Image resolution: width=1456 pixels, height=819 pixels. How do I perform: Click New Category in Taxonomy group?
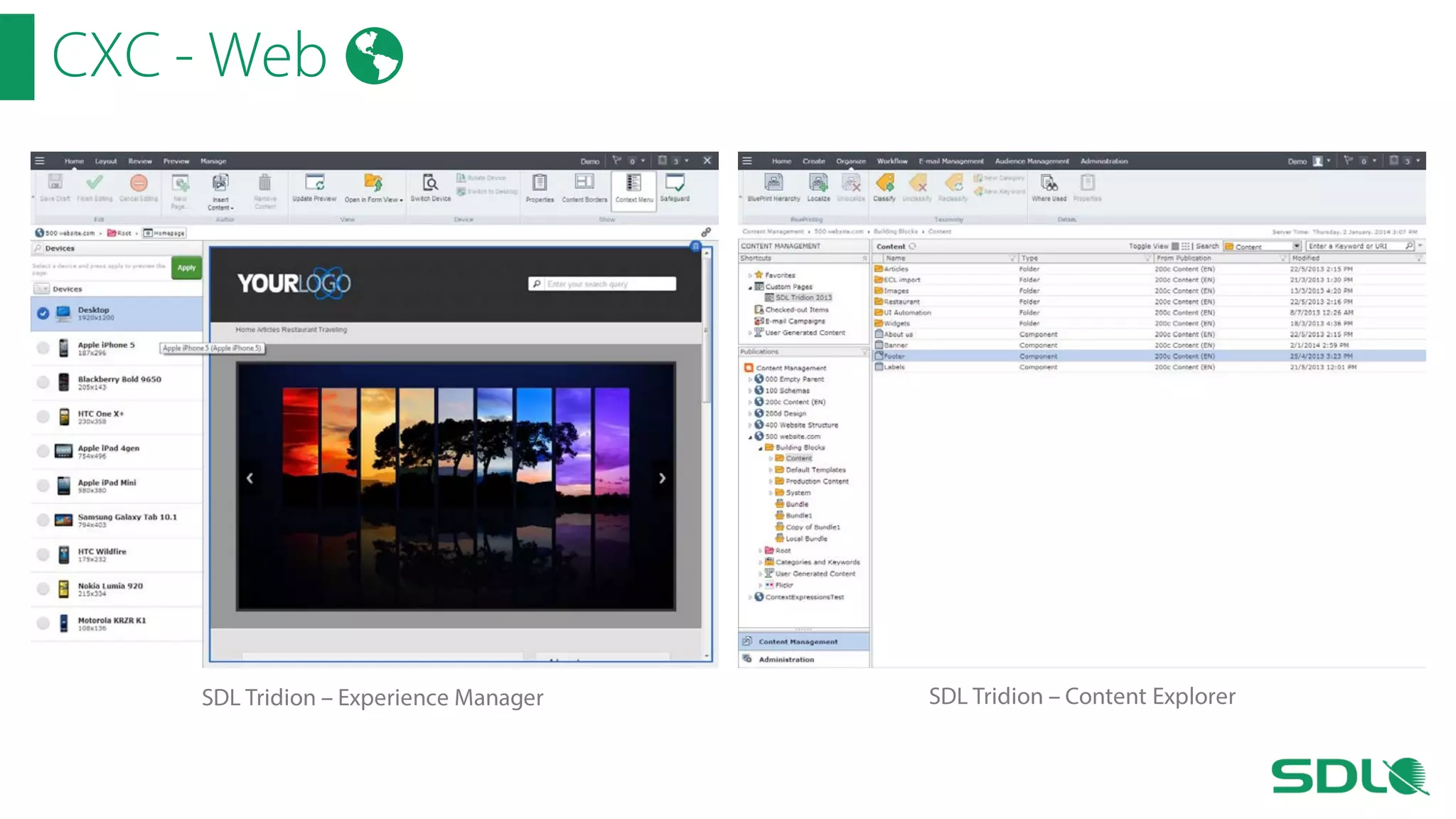coord(999,178)
